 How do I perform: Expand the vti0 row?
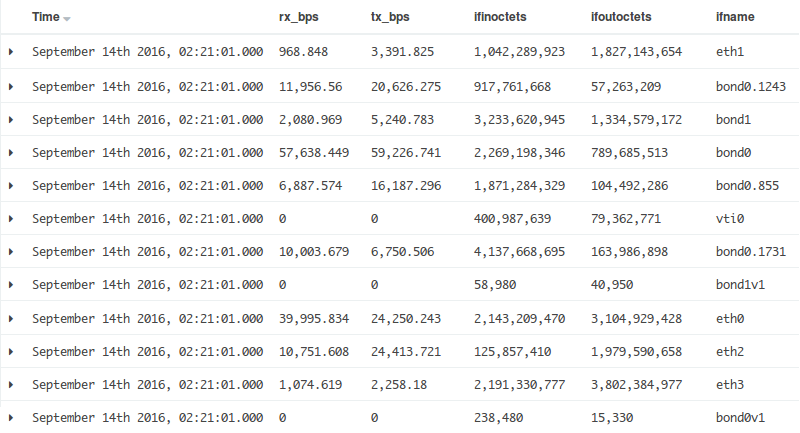pyautogui.click(x=11, y=219)
